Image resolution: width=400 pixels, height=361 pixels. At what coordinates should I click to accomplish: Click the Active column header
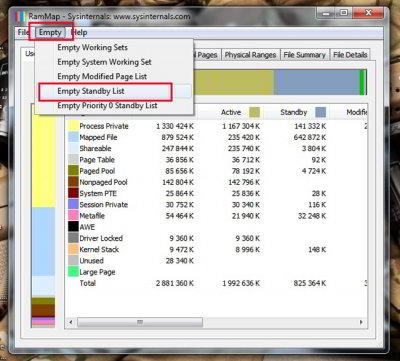[x=231, y=112]
